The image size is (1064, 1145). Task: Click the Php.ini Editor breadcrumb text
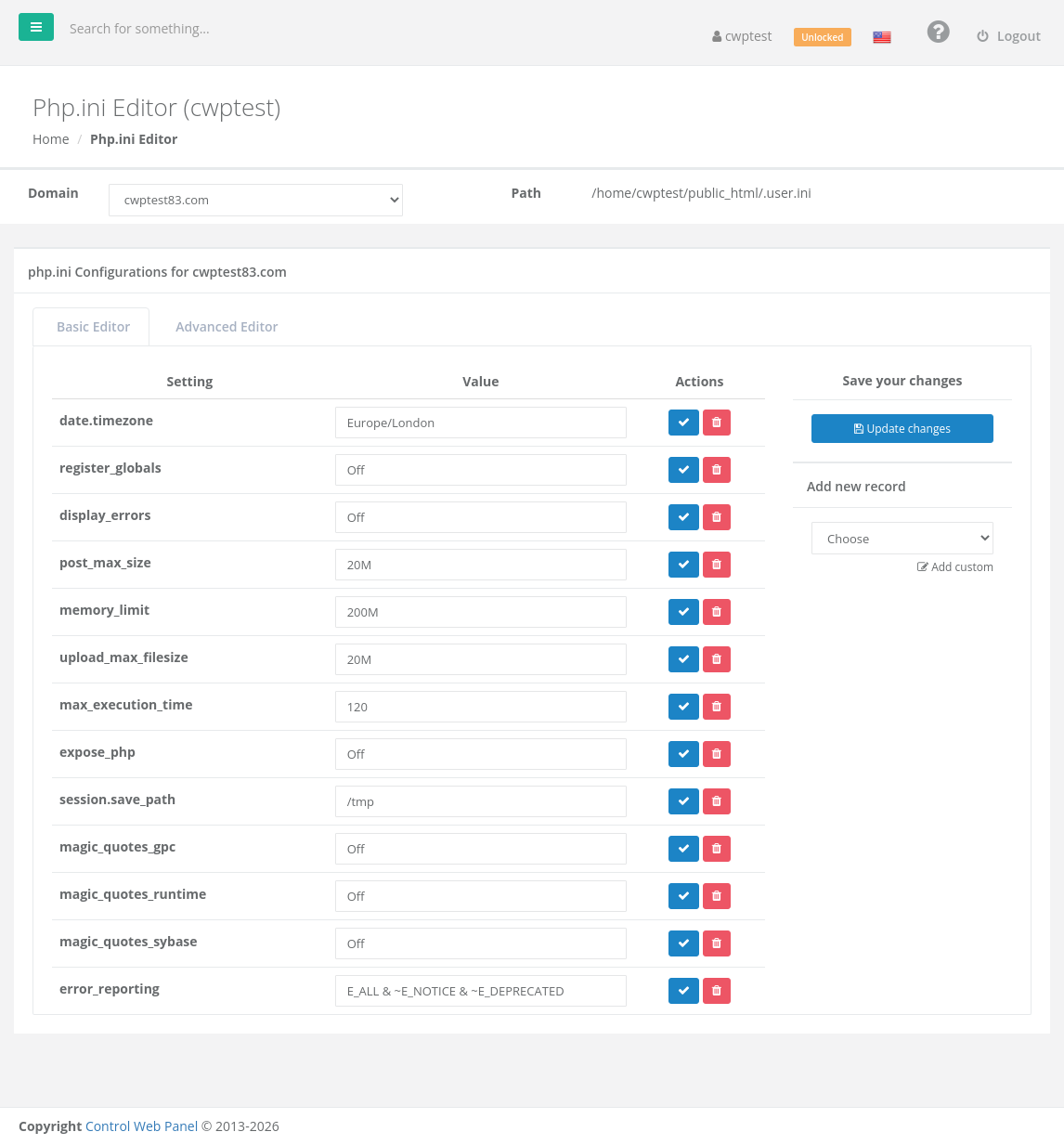[134, 139]
